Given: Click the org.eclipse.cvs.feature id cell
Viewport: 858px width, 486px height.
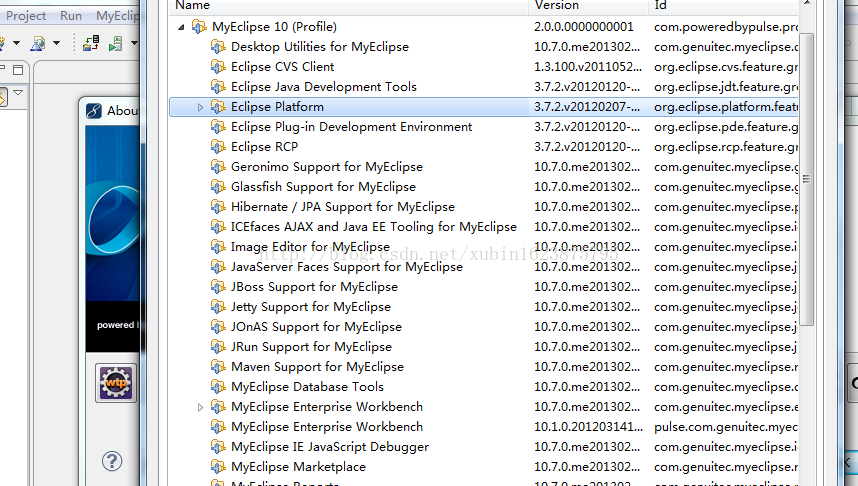Looking at the screenshot, I should coord(726,67).
